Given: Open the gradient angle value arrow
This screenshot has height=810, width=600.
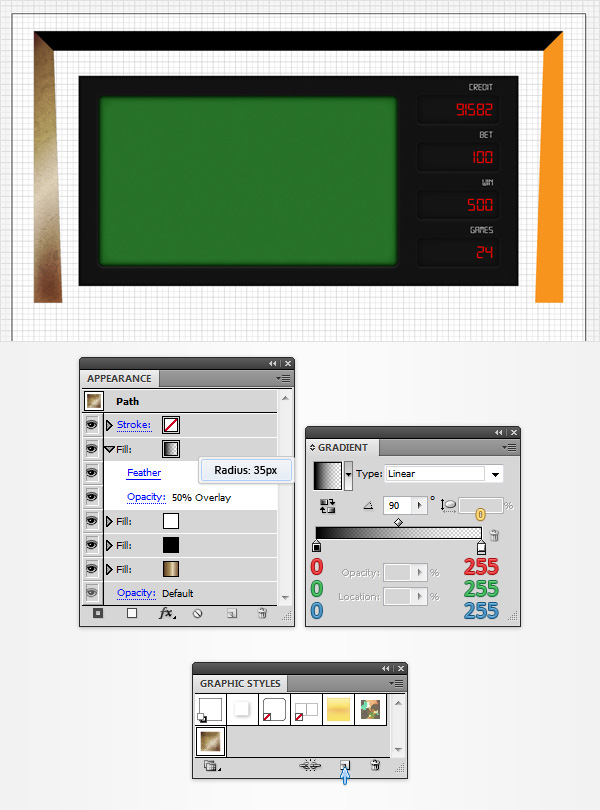Looking at the screenshot, I should (419, 506).
